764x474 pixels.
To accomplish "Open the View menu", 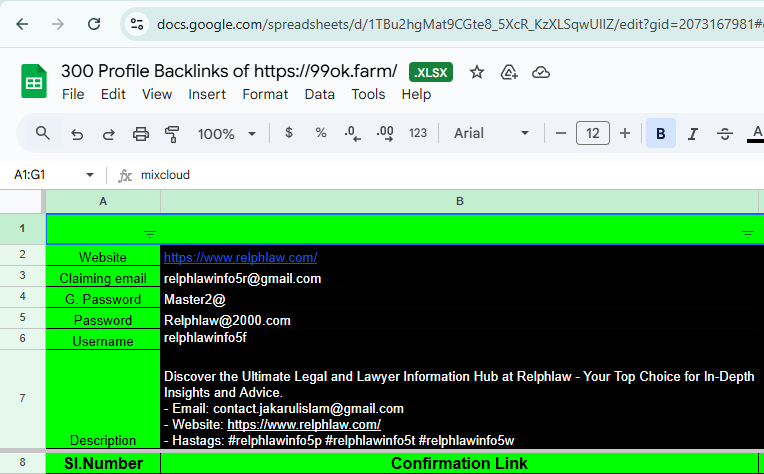I will [x=157, y=94].
